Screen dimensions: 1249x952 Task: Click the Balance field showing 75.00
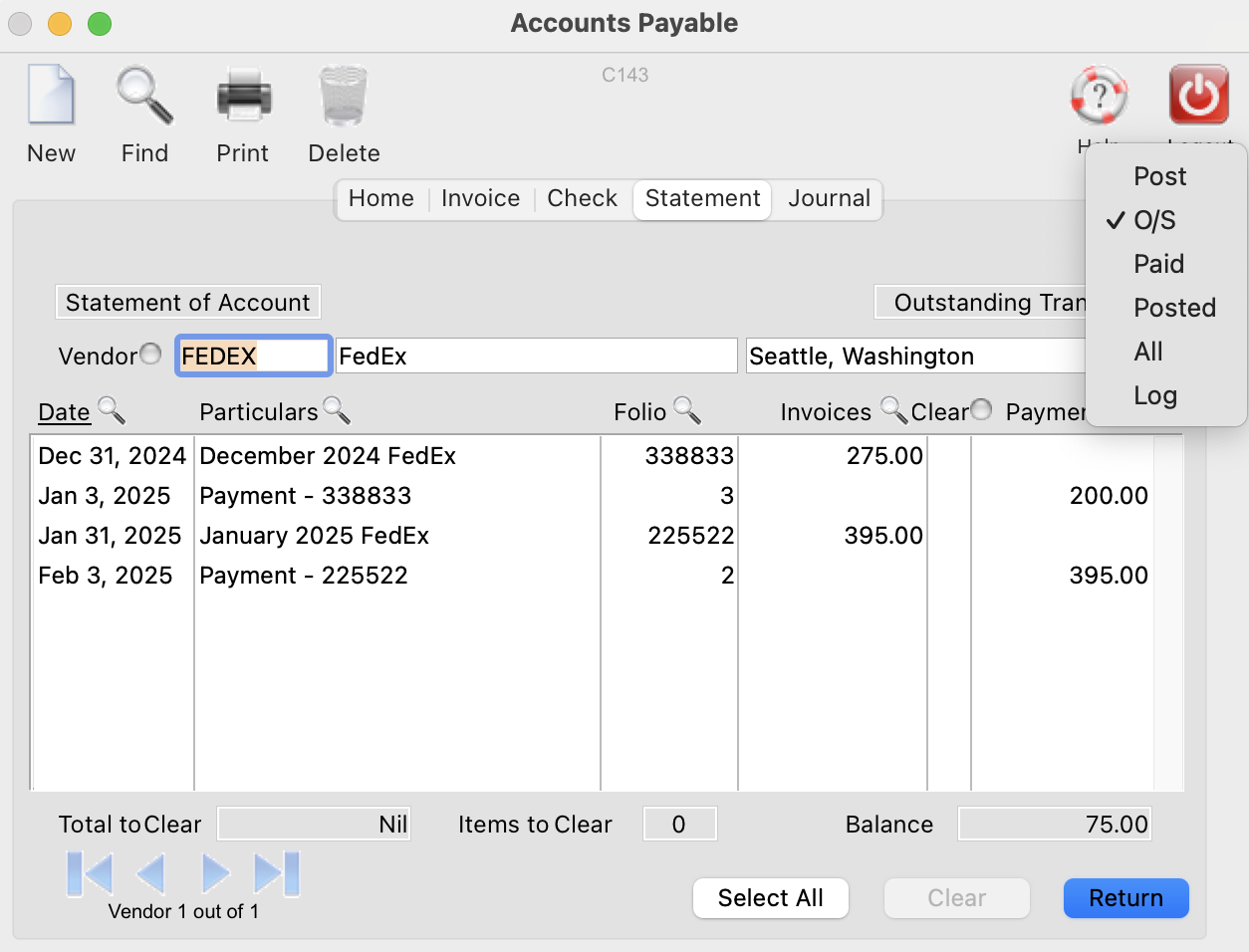coord(1055,825)
